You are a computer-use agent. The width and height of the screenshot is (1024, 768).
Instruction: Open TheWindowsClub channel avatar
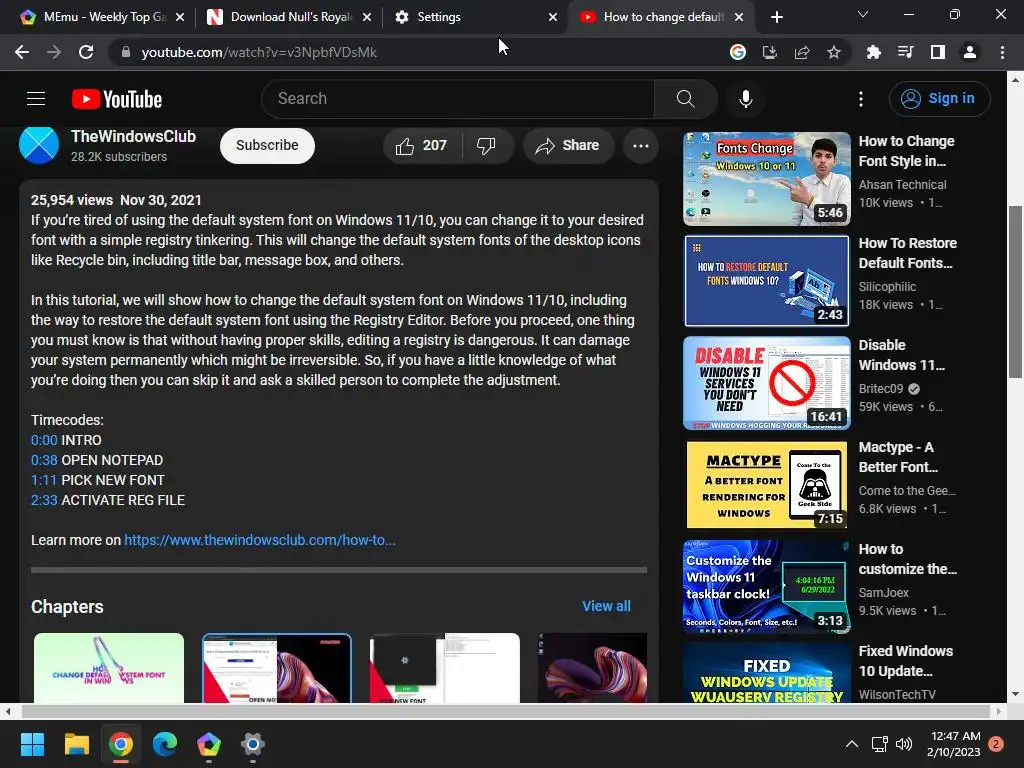[39, 144]
